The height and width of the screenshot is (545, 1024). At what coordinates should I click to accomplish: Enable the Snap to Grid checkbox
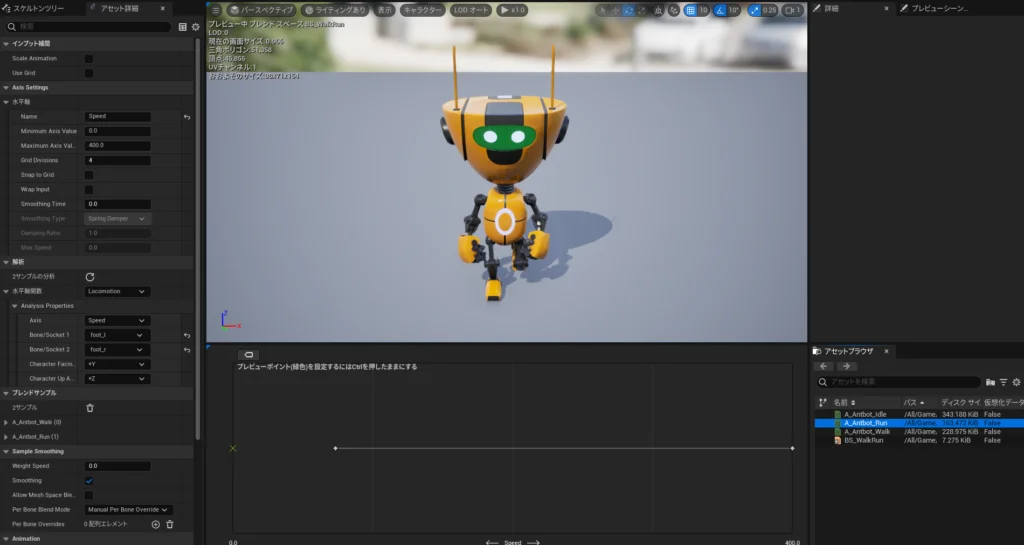89,175
